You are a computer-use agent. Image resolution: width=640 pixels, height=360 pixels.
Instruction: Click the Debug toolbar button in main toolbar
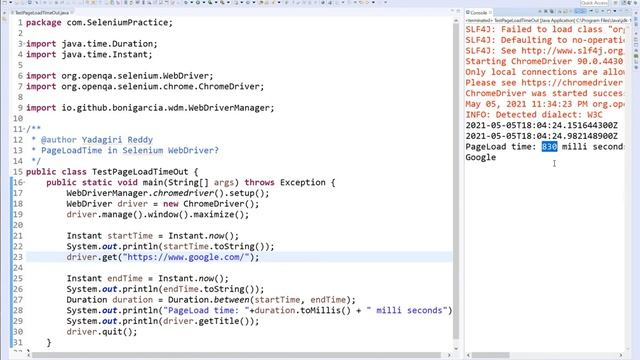(x=186, y=2)
